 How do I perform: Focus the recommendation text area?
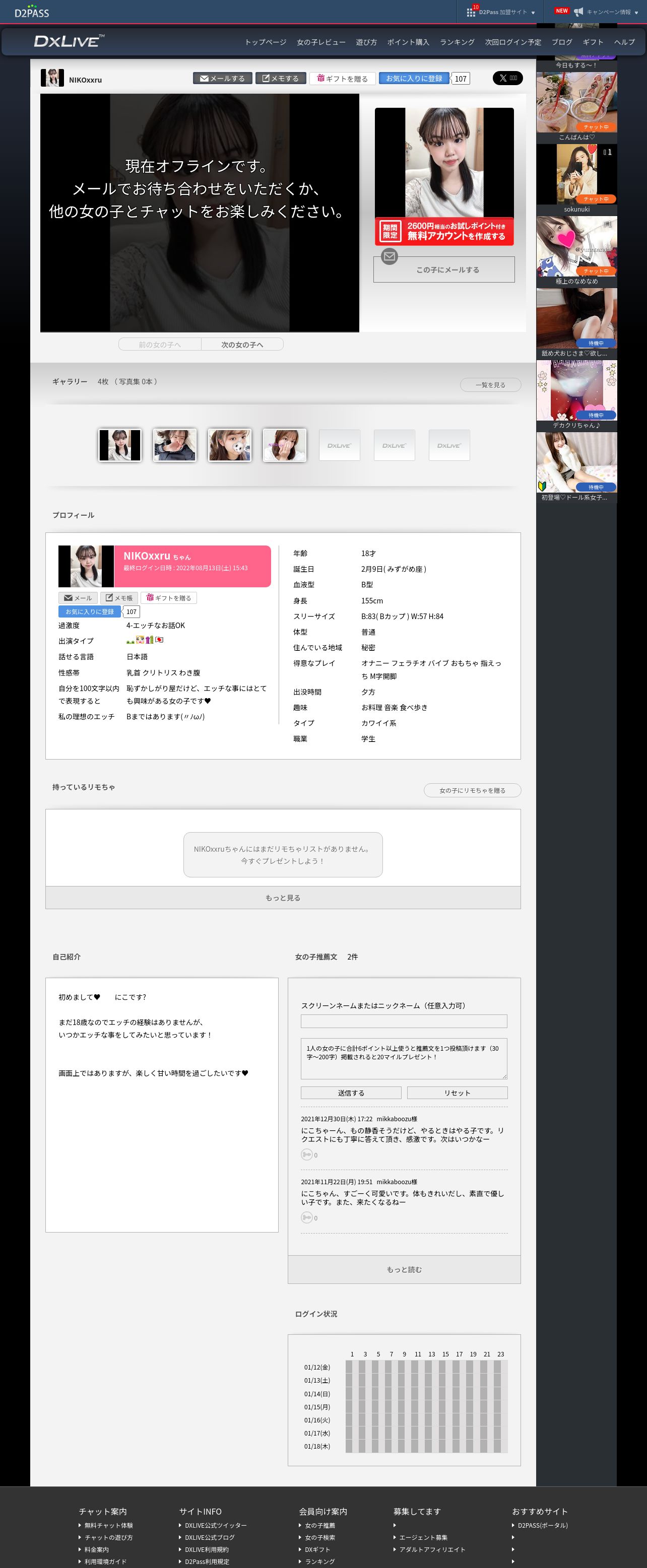[404, 1059]
